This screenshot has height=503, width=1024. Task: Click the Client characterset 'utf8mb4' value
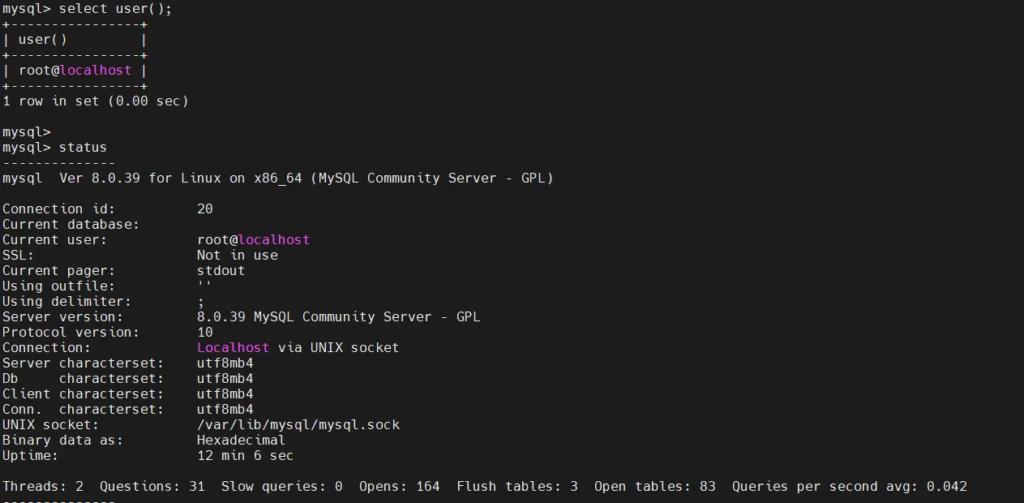click(225, 394)
